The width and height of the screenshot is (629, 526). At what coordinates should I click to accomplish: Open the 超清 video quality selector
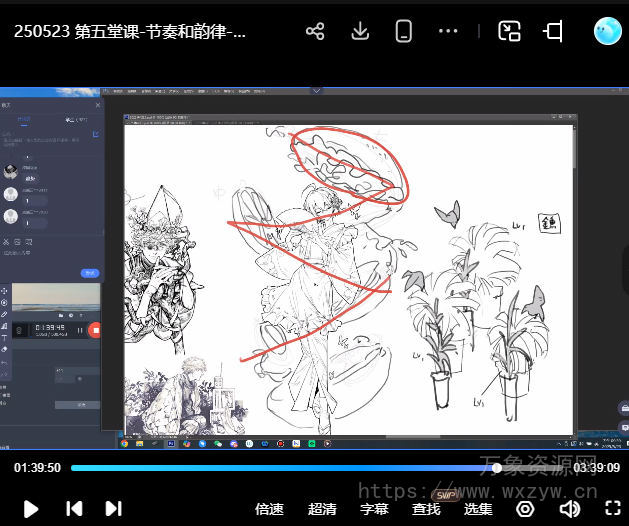coord(322,509)
